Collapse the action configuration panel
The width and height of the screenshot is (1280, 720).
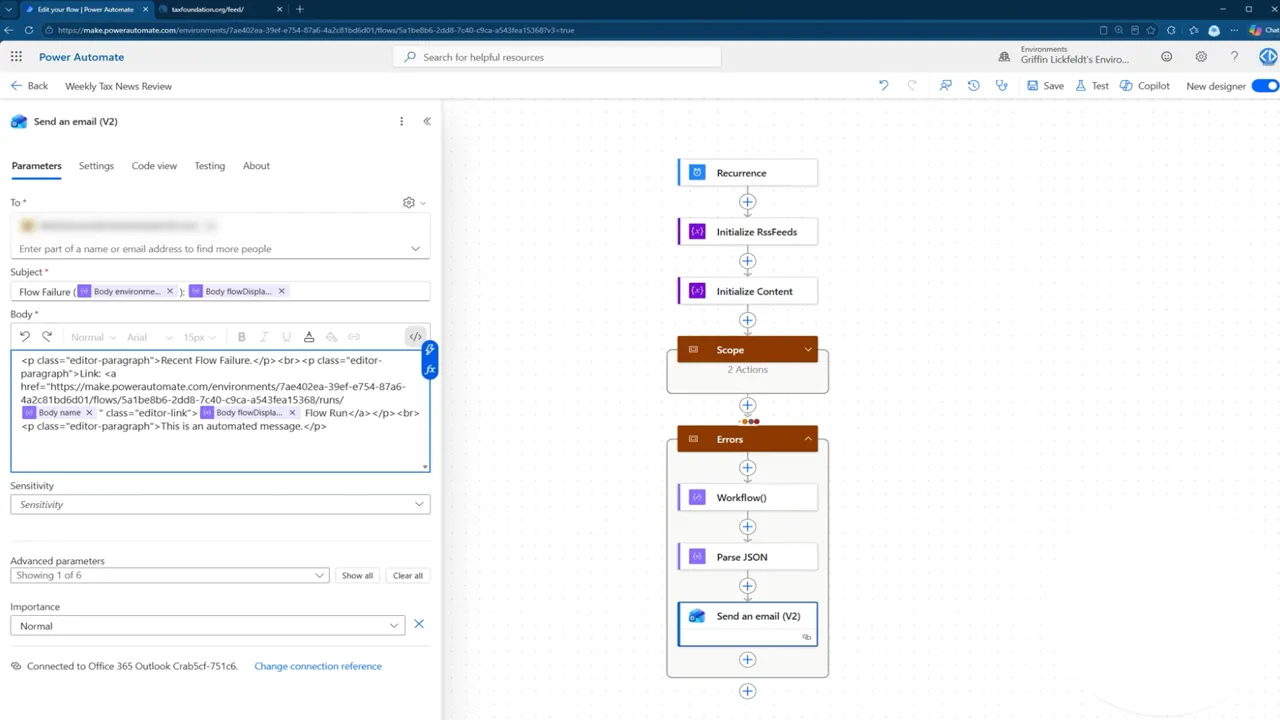[x=427, y=121]
